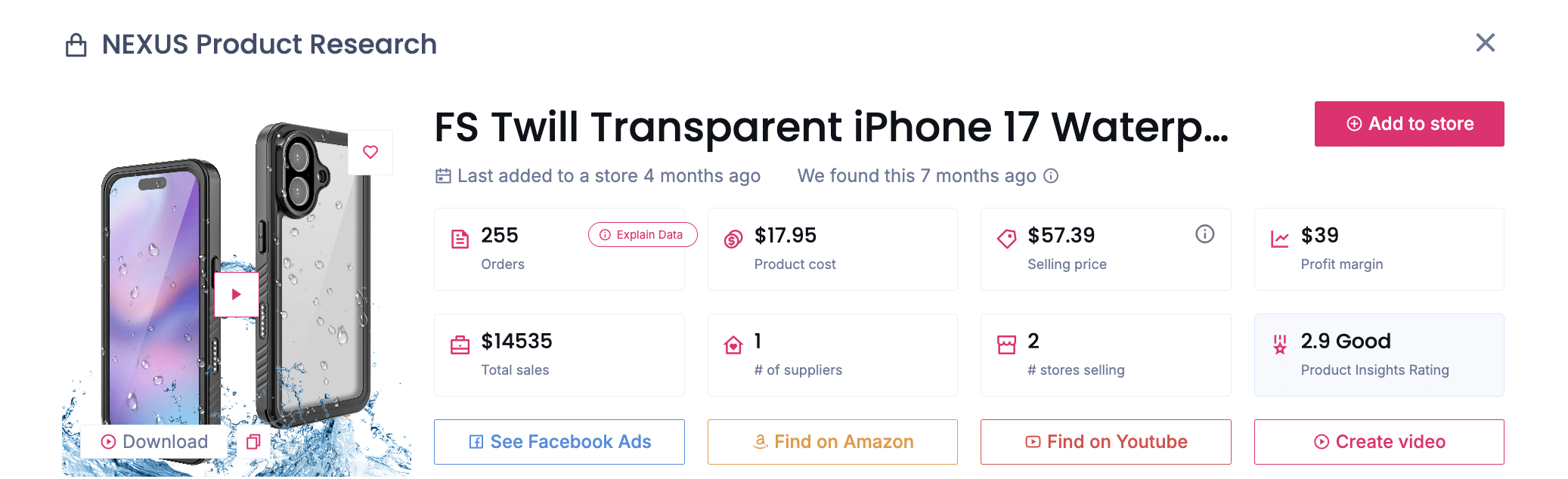
Task: Click the info icon beside selling price
Action: pos(1204,235)
